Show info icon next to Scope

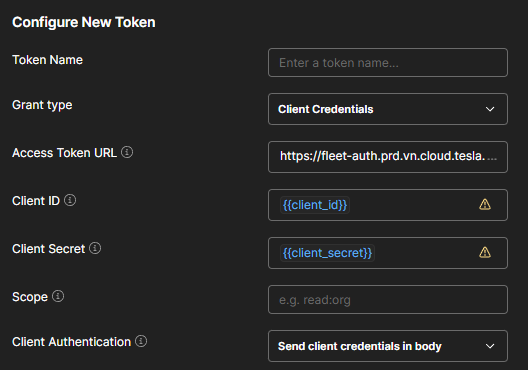[x=58, y=296]
